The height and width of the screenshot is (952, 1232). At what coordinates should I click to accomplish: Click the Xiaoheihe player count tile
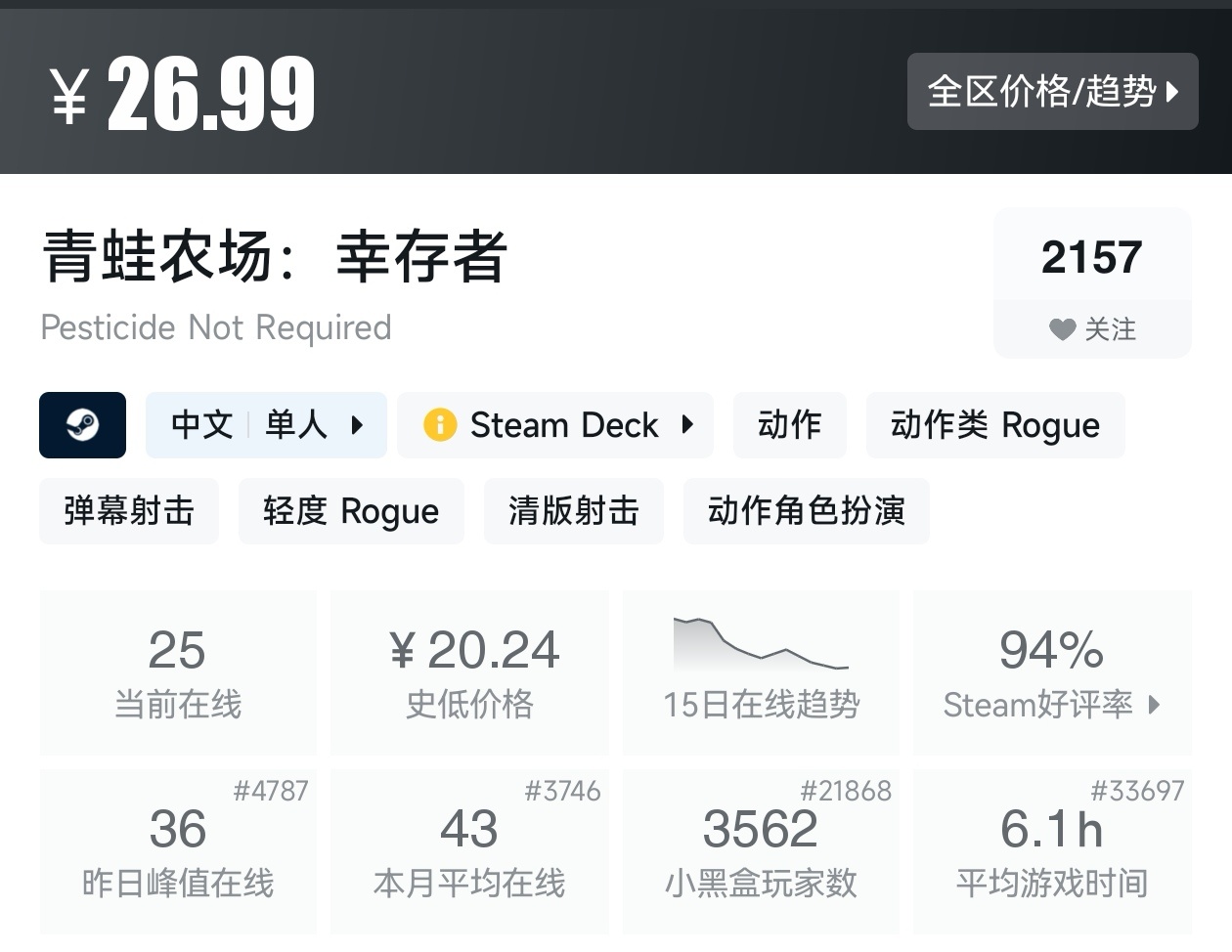(761, 850)
